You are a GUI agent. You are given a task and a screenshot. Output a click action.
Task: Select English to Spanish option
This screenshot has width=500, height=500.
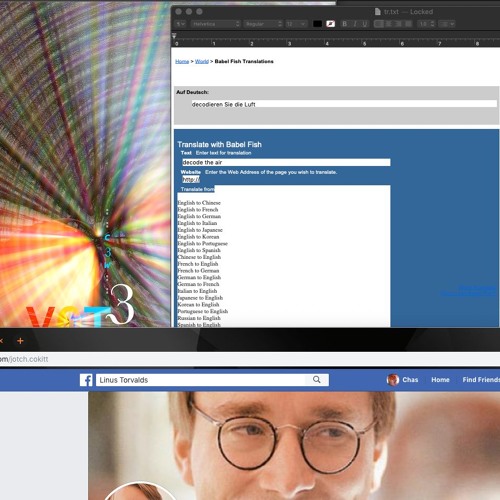[199, 250]
